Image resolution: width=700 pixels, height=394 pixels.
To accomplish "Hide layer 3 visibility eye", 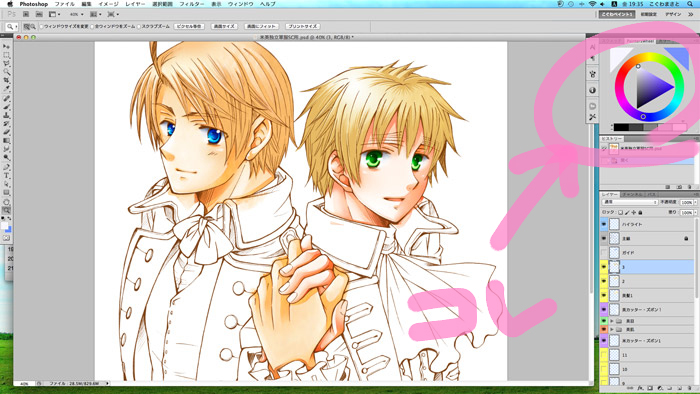I will [604, 267].
